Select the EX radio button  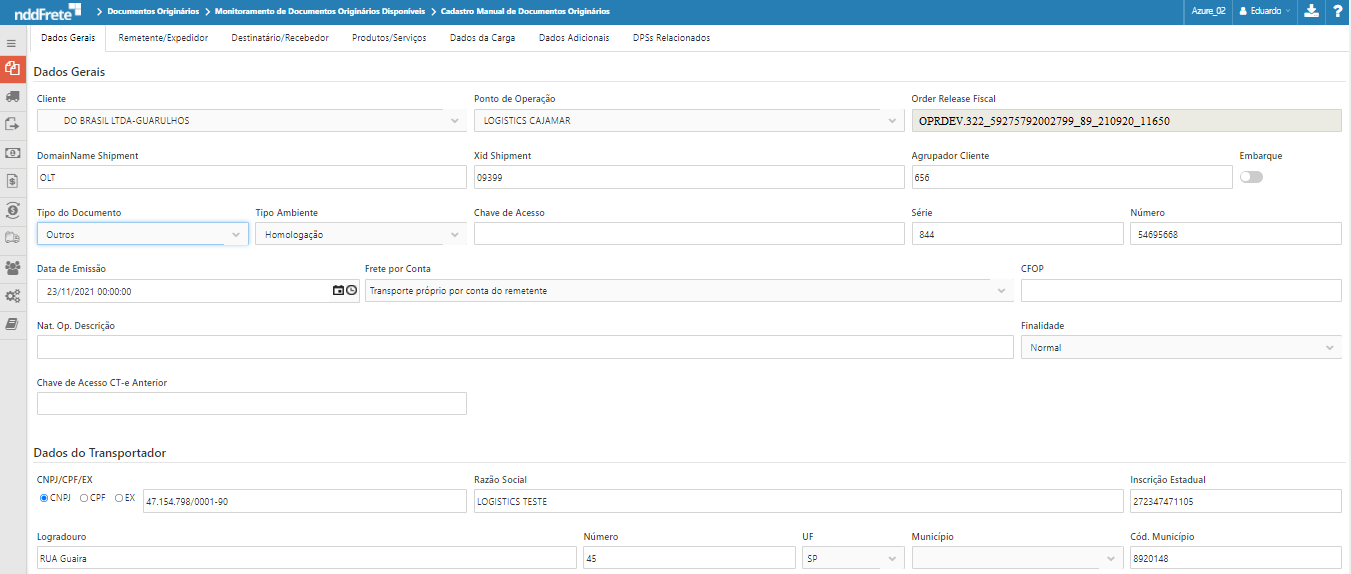pyautogui.click(x=119, y=498)
